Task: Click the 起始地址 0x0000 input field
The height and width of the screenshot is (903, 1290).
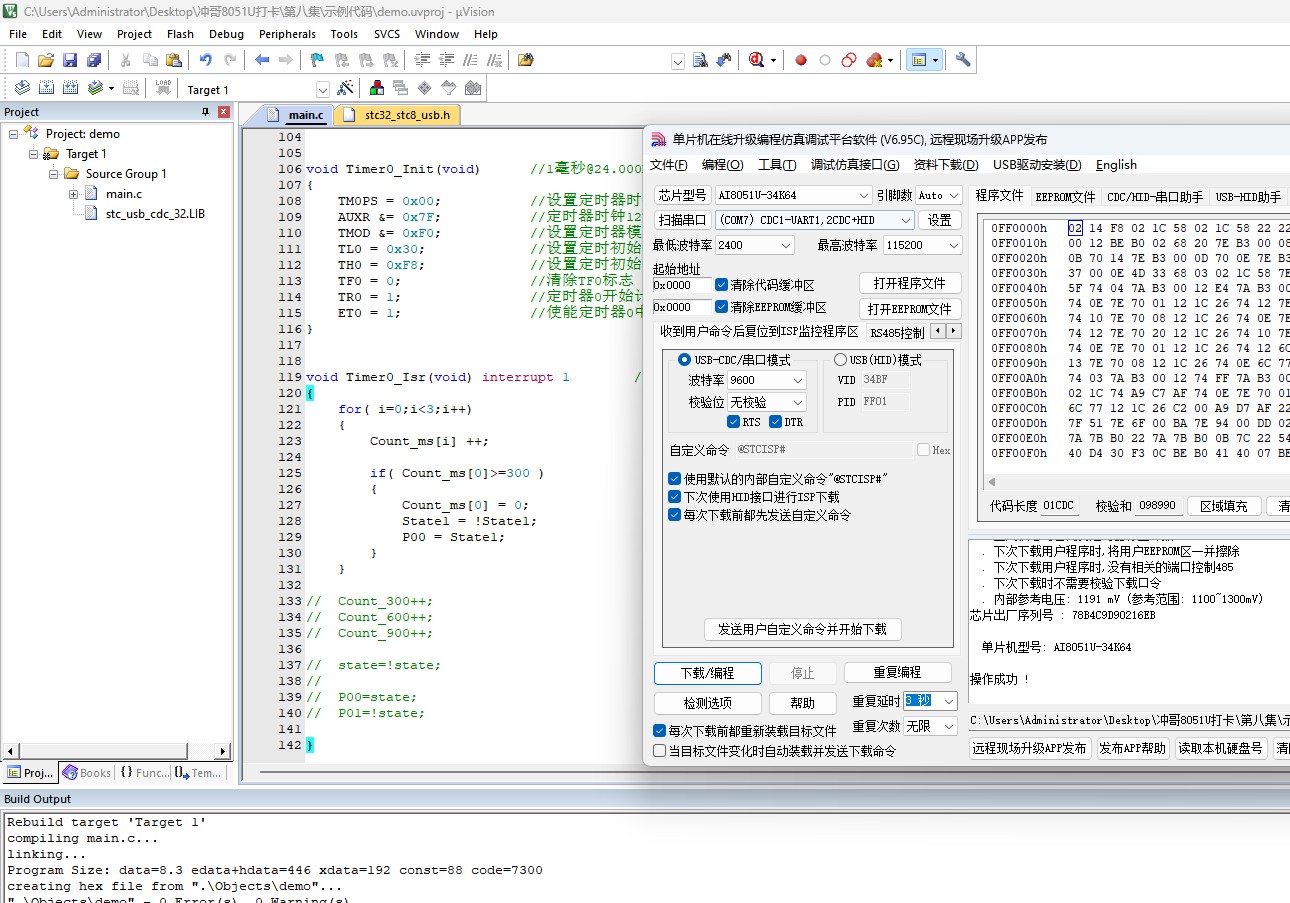Action: 681,285
